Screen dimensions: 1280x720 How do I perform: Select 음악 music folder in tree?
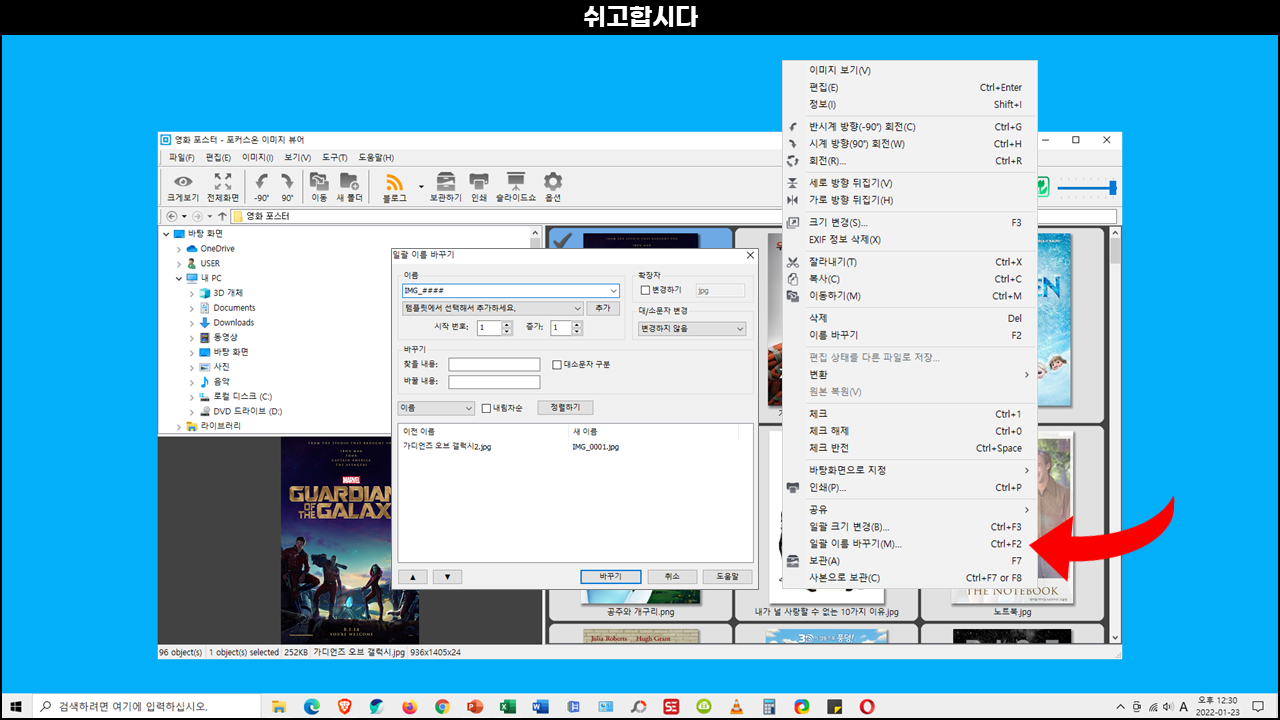pyautogui.click(x=221, y=381)
